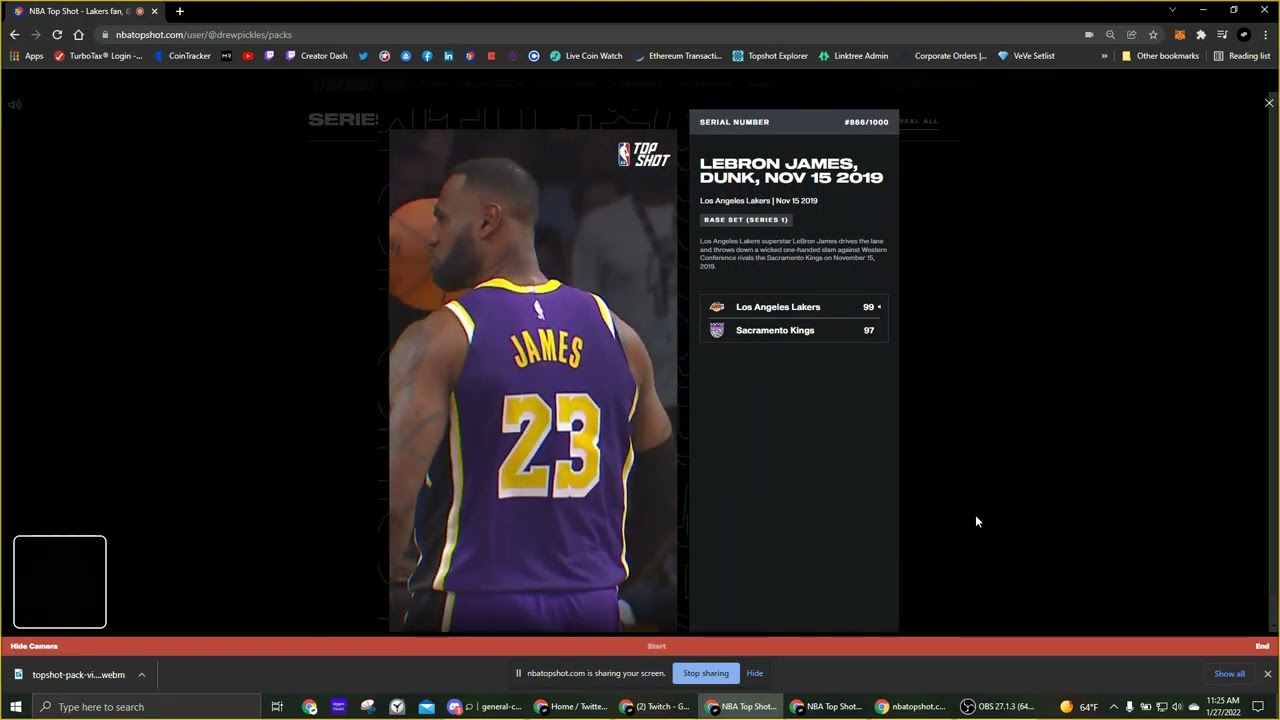Open the Other bookmarks folder
1280x720 pixels.
(1160, 56)
